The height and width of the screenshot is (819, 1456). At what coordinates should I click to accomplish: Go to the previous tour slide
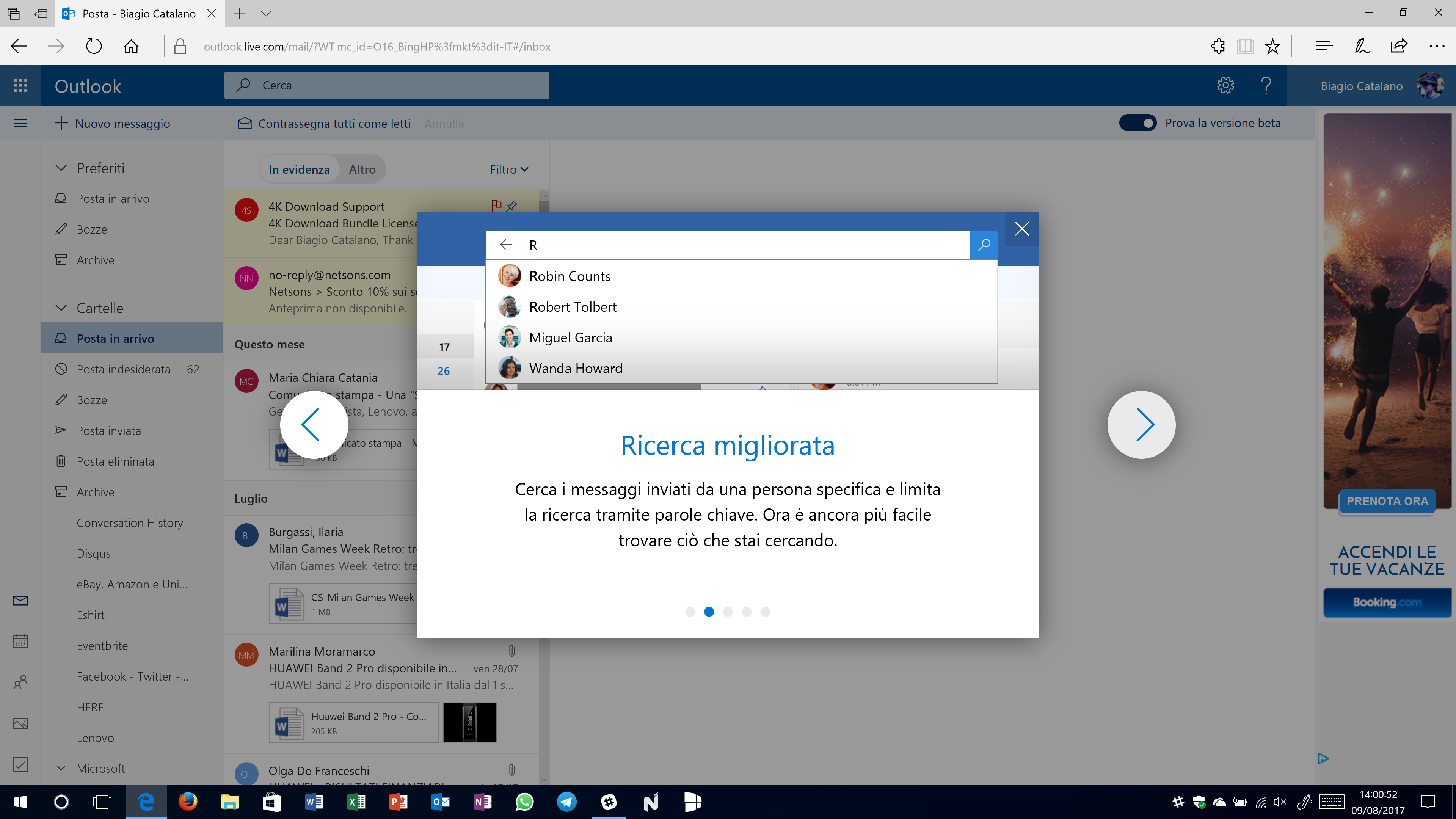tap(314, 425)
